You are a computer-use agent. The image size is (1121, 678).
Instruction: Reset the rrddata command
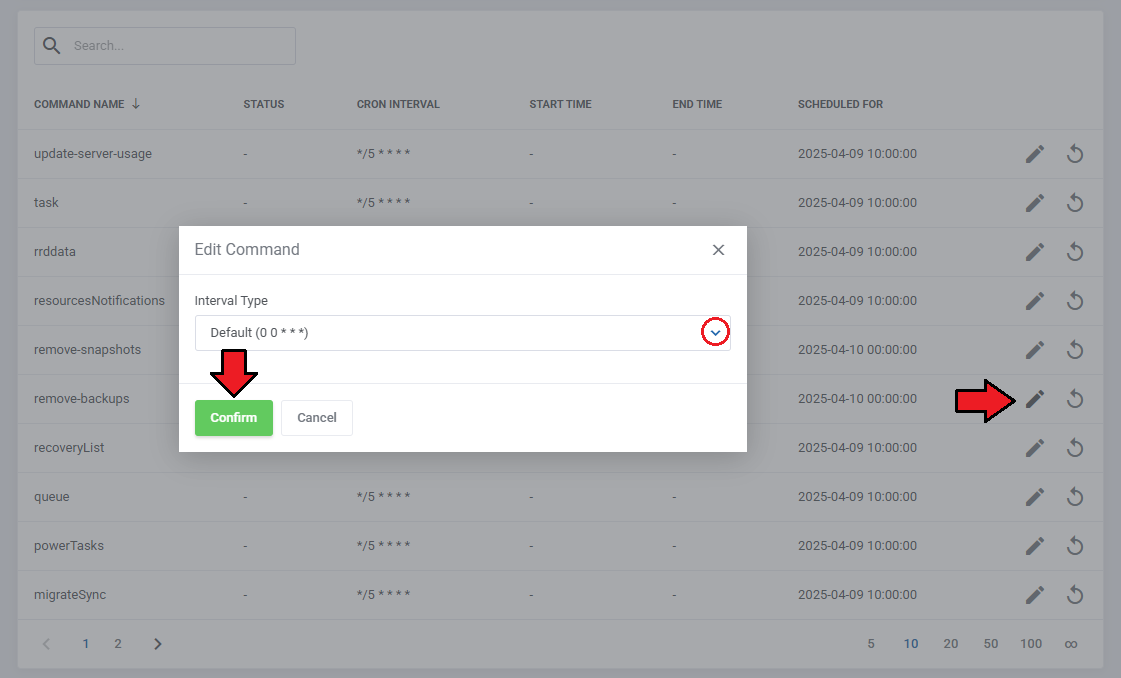pos(1075,252)
